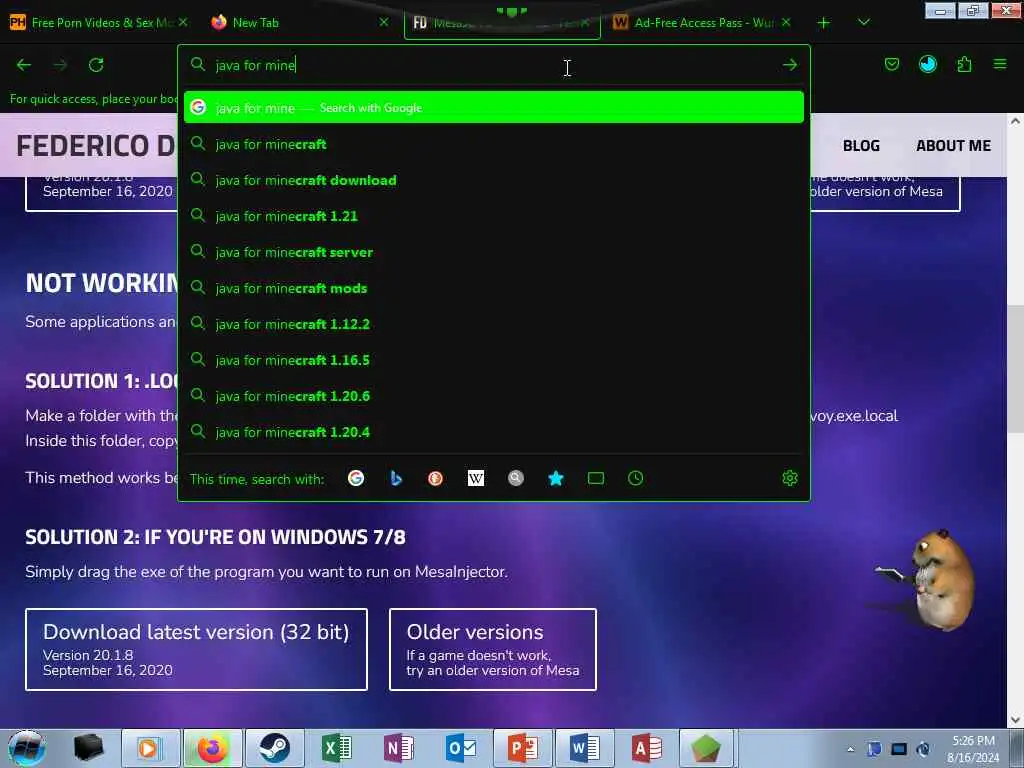Viewport: 1024px width, 768px height.
Task: Choose suggestion 'java for minecraft download'
Action: coord(494,180)
